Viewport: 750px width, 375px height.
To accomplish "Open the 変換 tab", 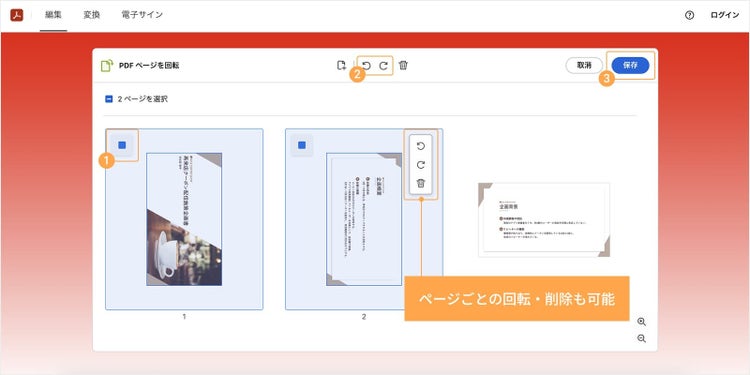I will pos(91,15).
